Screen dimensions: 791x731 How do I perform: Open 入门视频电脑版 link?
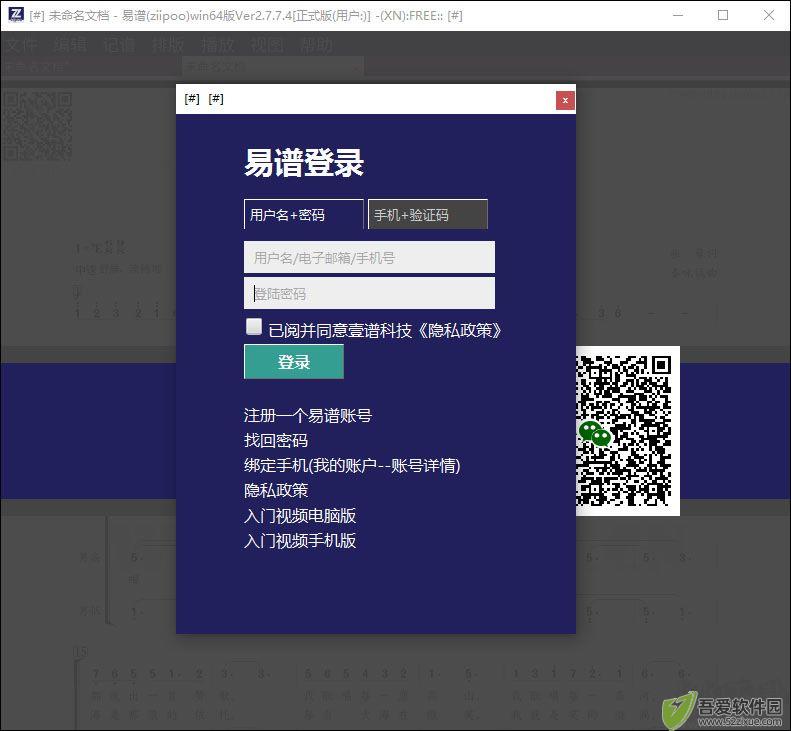click(300, 516)
